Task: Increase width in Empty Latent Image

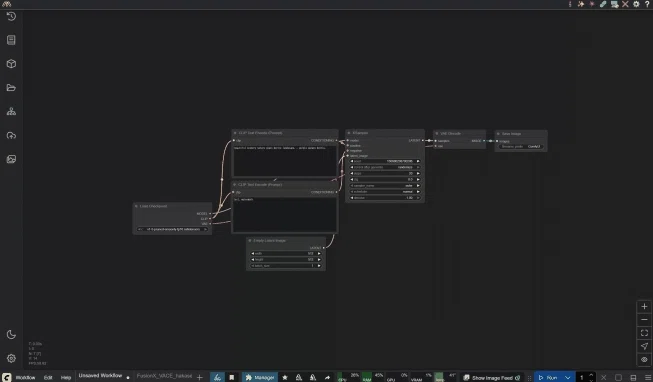Action: [x=319, y=253]
